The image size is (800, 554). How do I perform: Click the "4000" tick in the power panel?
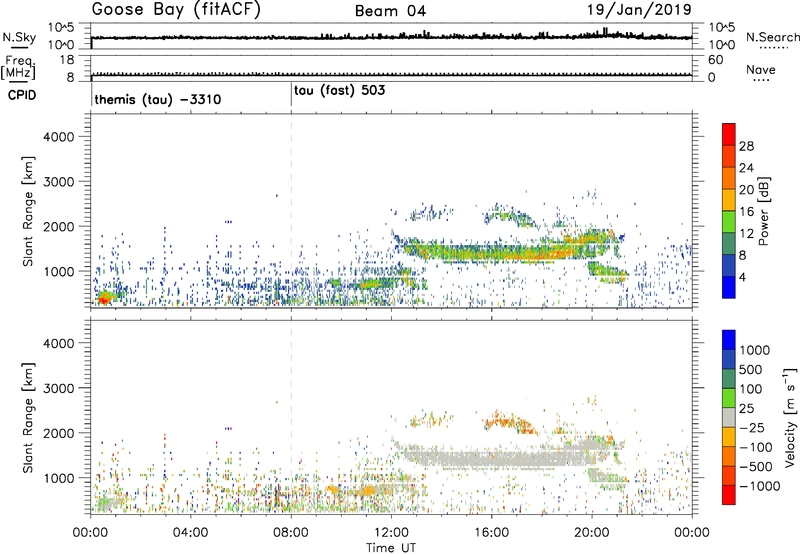pos(58,137)
